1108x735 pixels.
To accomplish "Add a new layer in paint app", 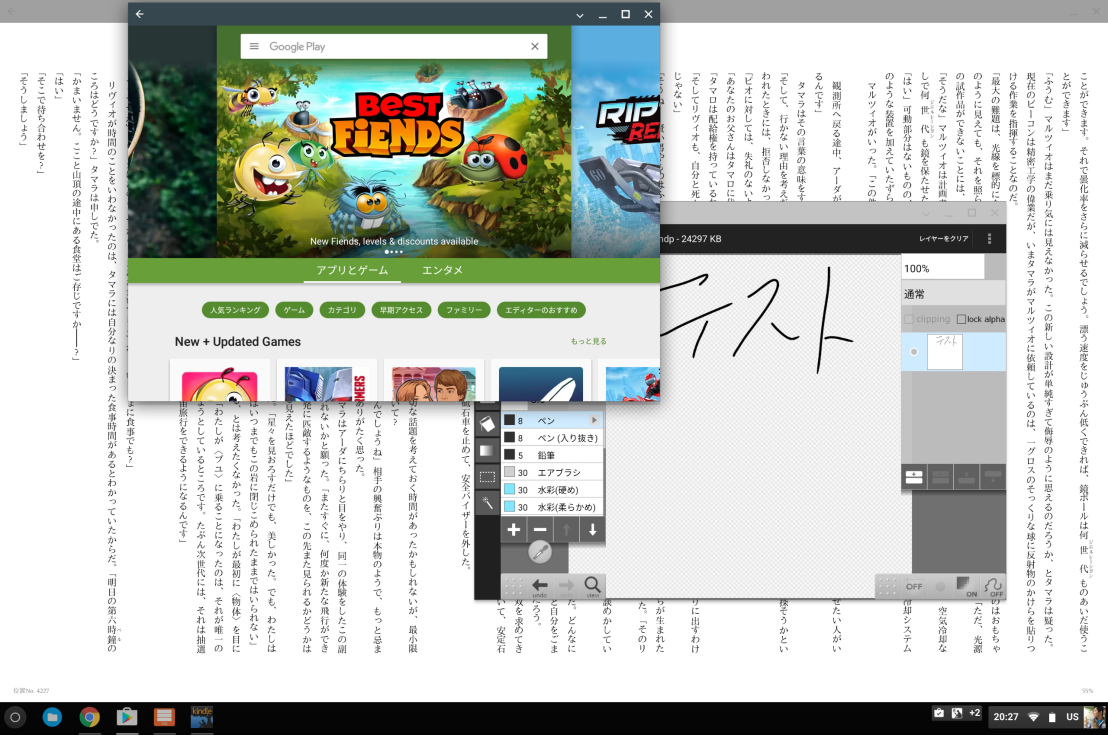I will click(x=914, y=477).
